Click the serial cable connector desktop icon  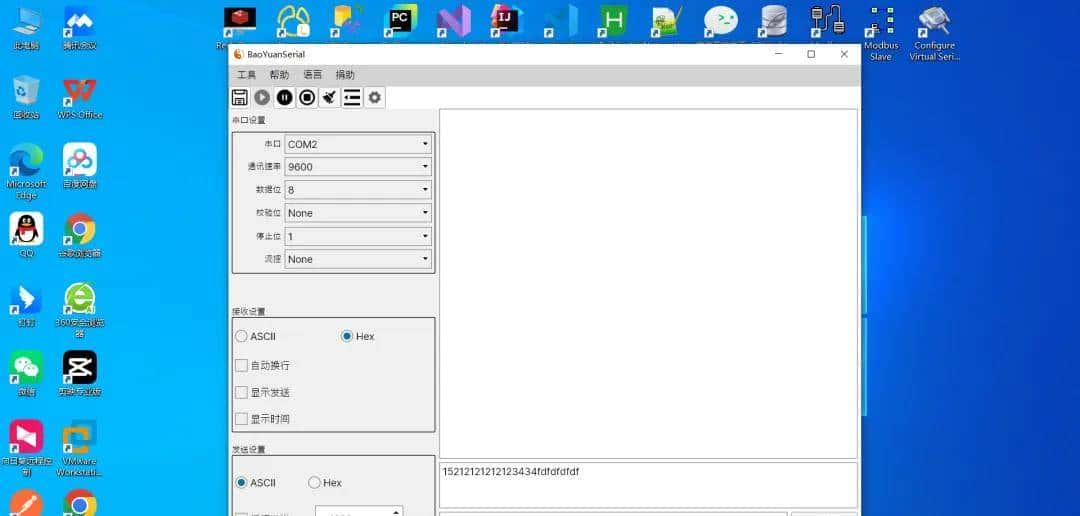(827, 21)
